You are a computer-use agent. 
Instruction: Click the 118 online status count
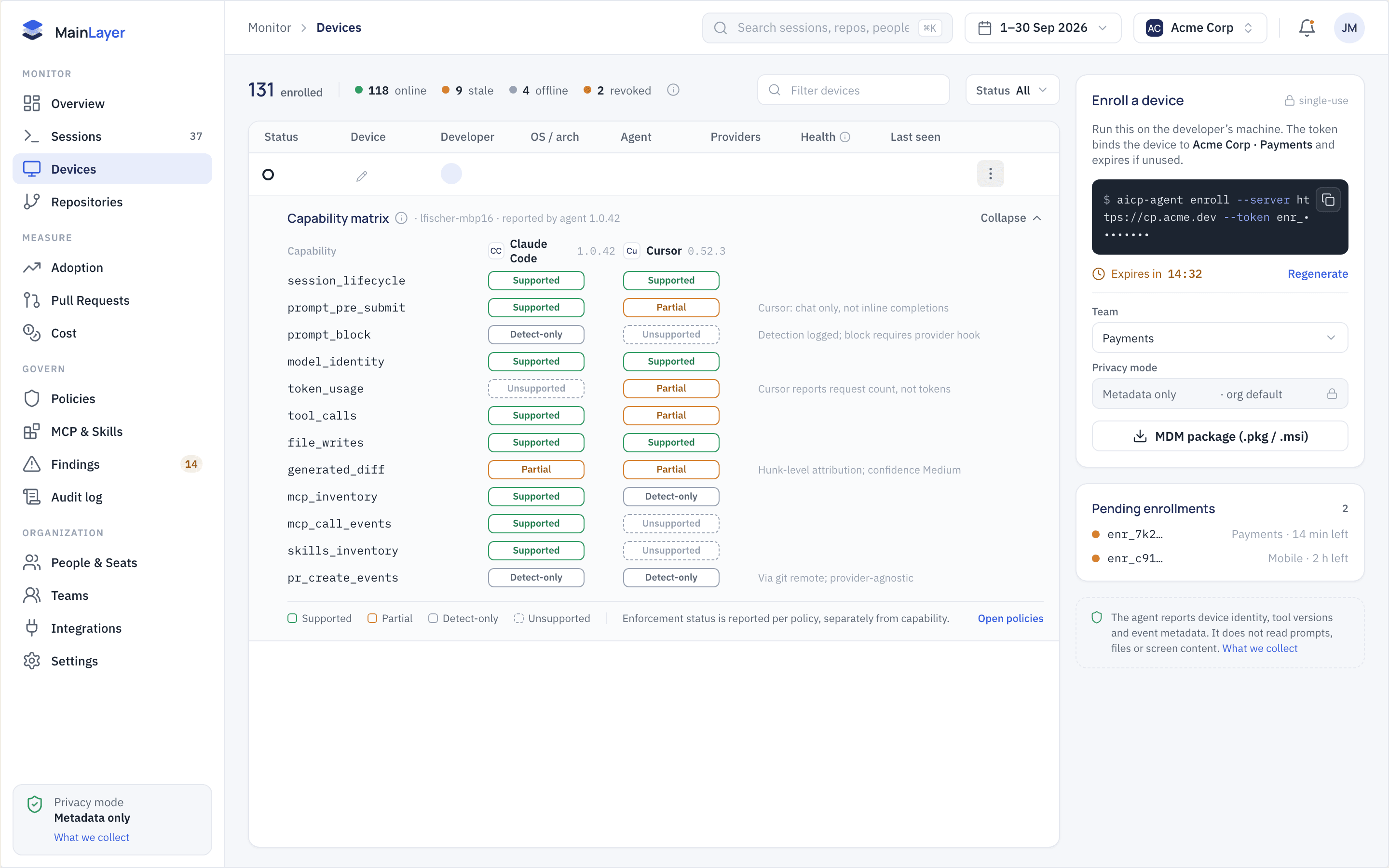coord(390,90)
